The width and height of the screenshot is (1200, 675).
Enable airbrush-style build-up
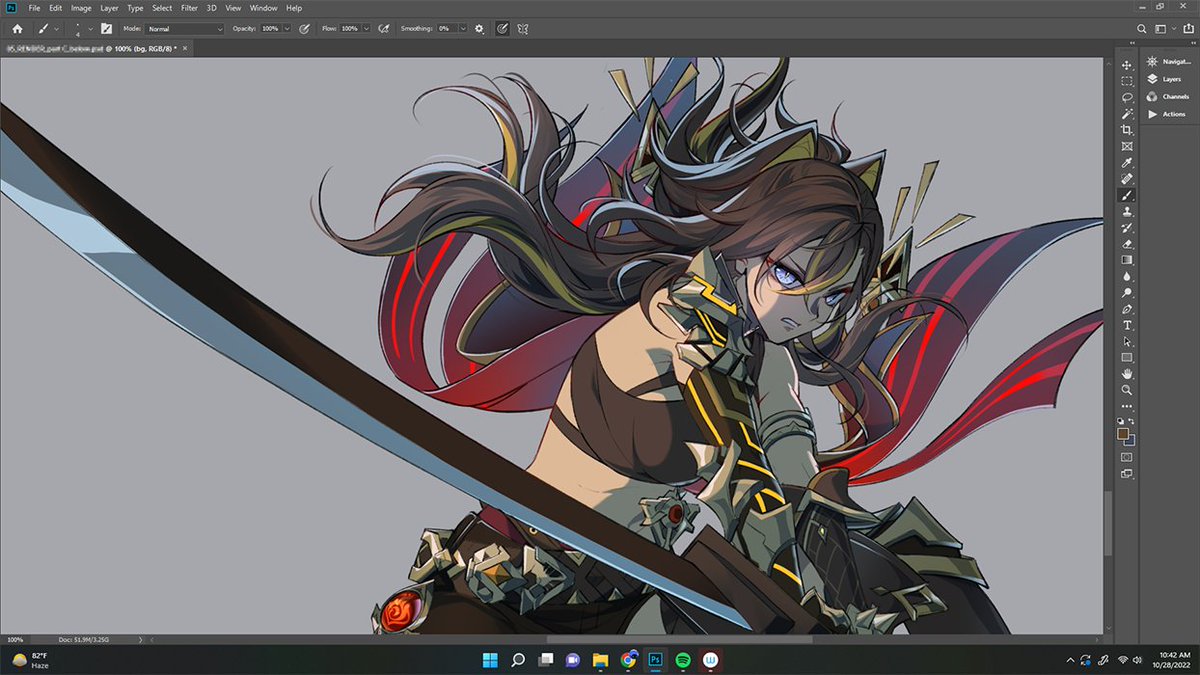pos(382,29)
